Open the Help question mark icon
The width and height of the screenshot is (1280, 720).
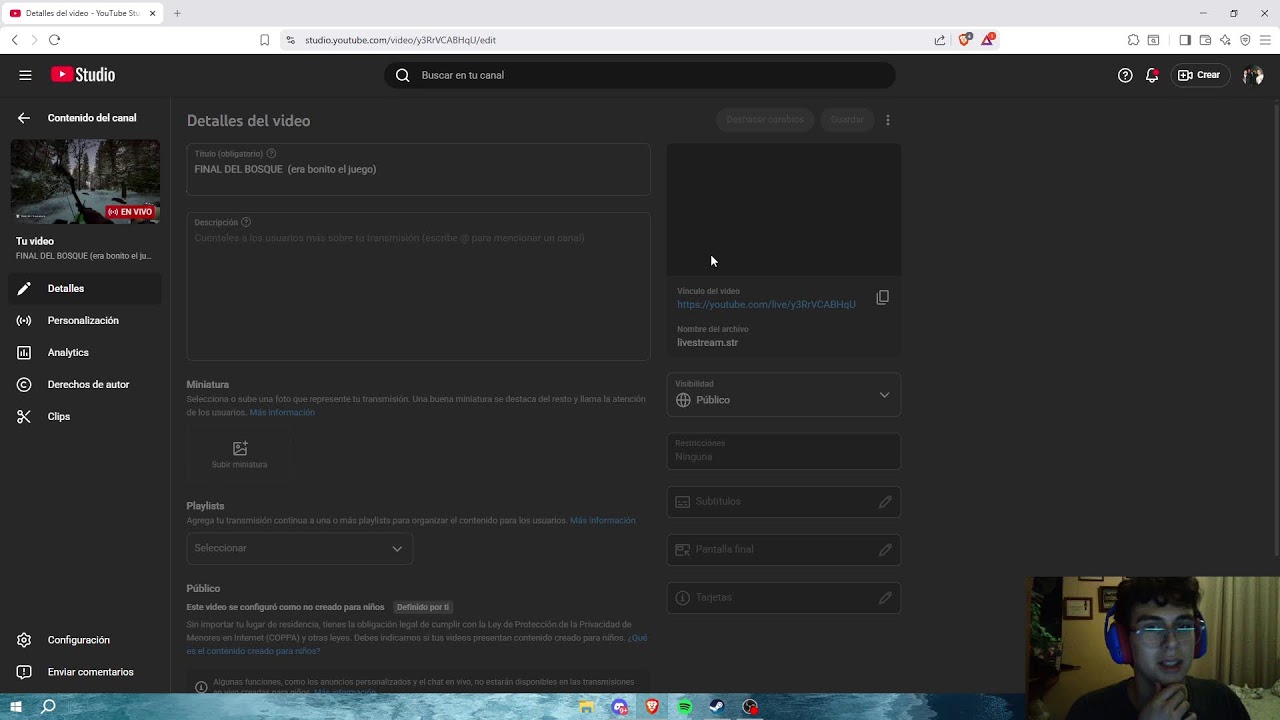(x=1125, y=75)
